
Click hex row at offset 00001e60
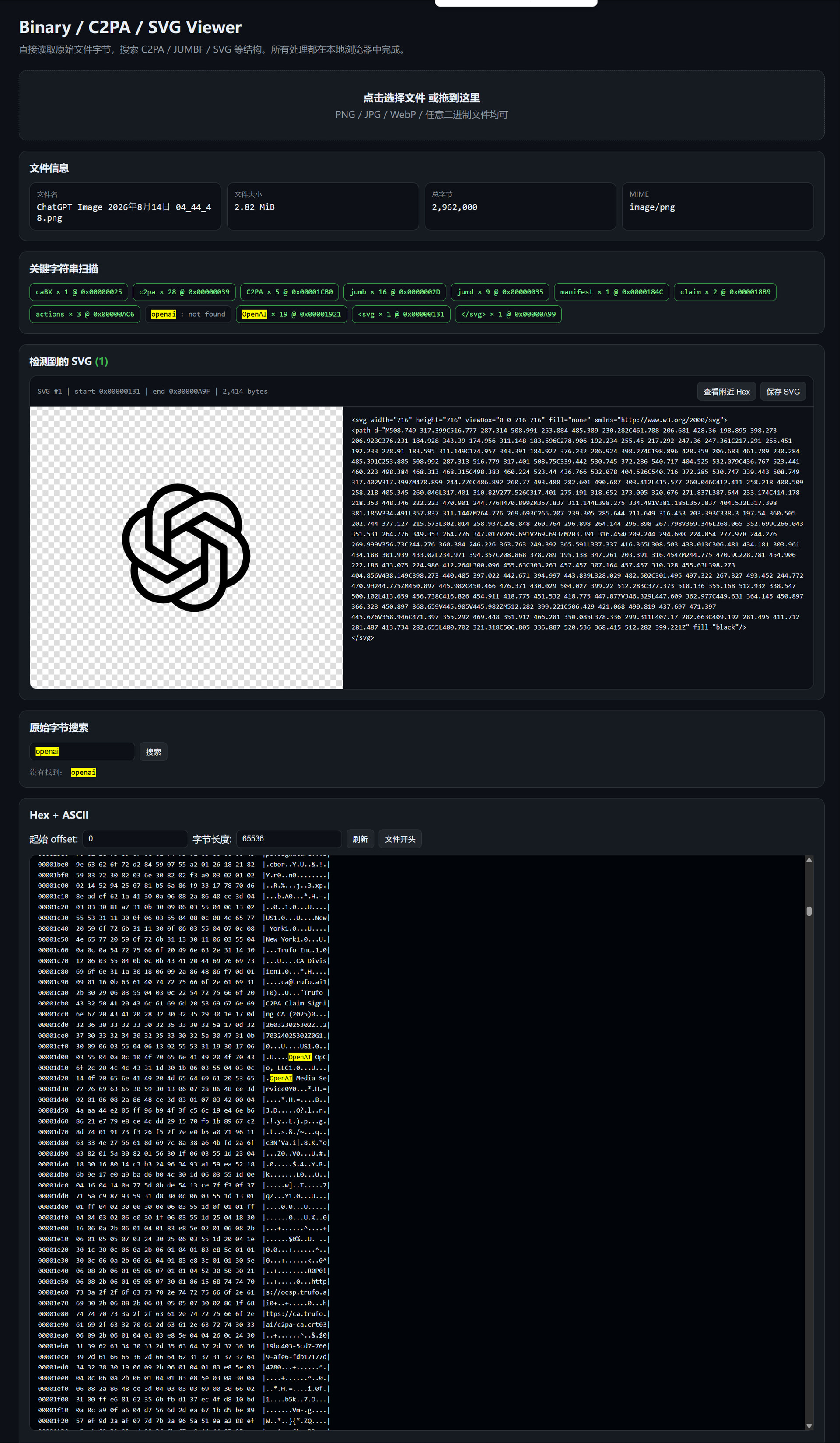(184, 1292)
